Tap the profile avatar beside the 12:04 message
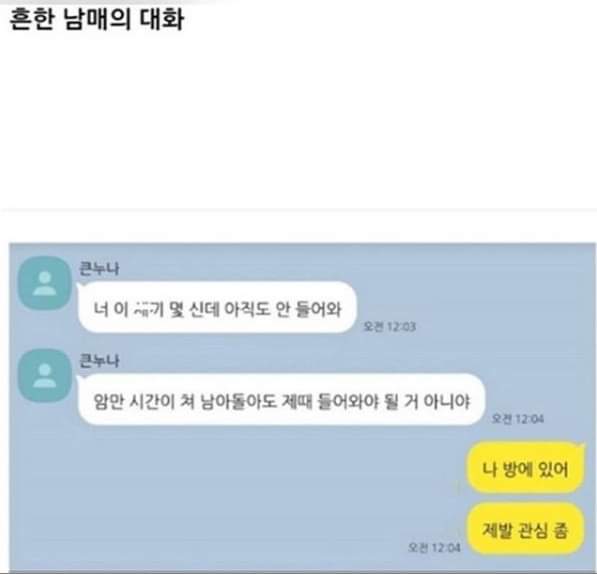 pyautogui.click(x=45, y=375)
